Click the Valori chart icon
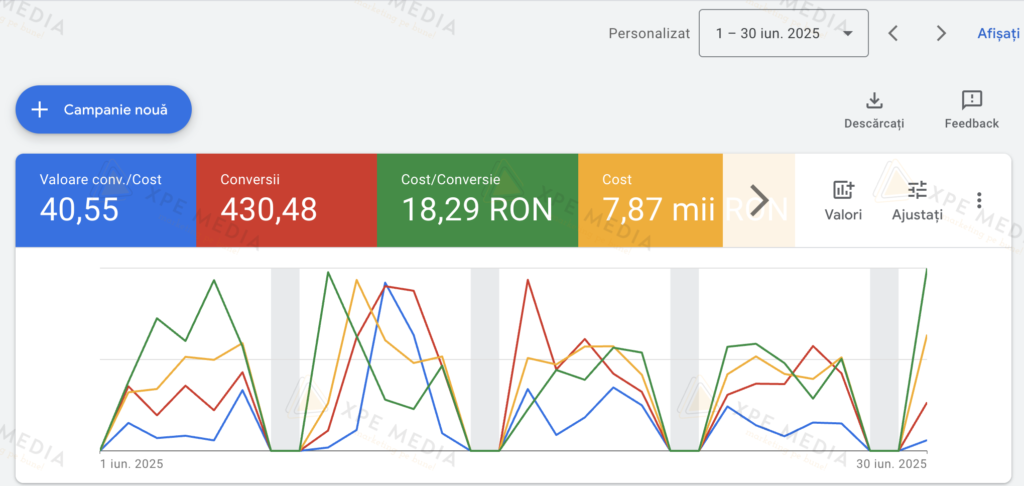 [843, 190]
